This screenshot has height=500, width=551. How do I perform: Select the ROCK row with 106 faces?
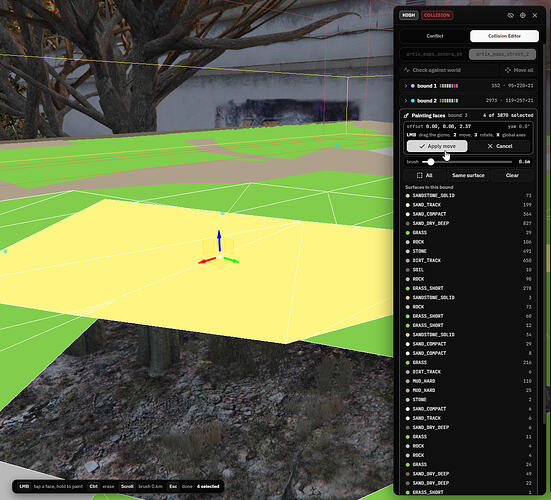click(468, 242)
